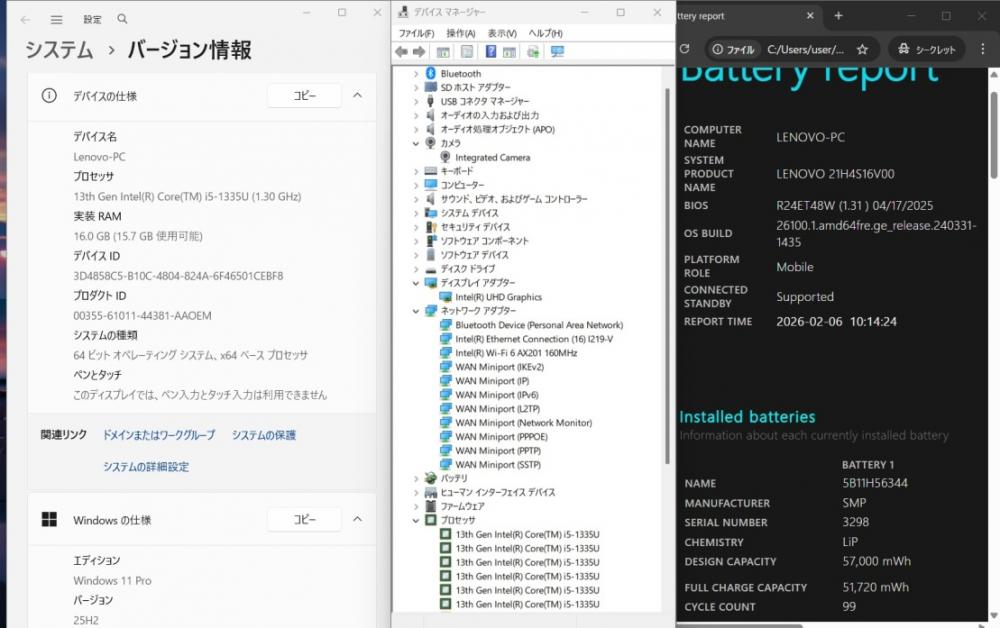The height and width of the screenshot is (628, 1000).
Task: Click the forward arrow in Device Manager toolbar
Action: (419, 52)
